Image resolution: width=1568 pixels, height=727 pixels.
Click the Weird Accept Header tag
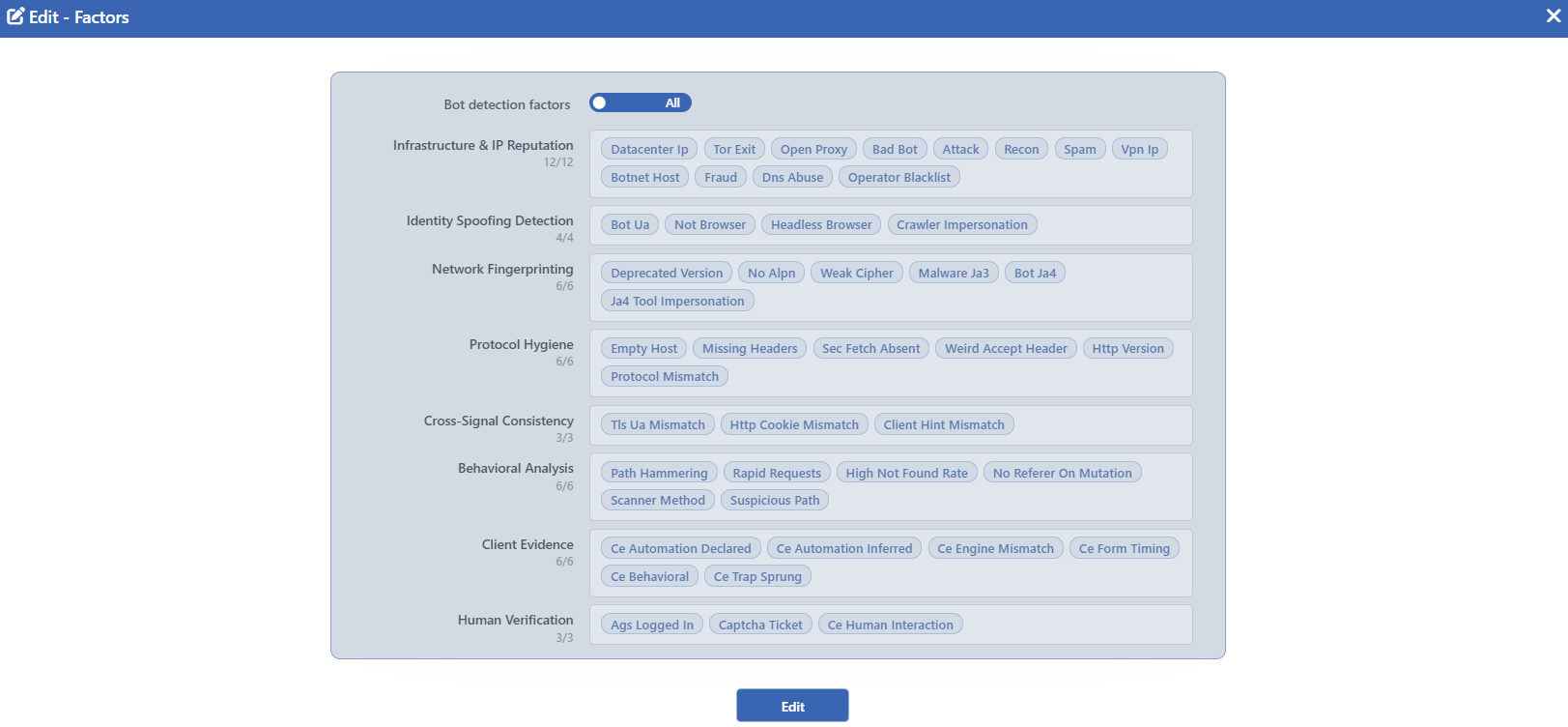(x=1006, y=348)
